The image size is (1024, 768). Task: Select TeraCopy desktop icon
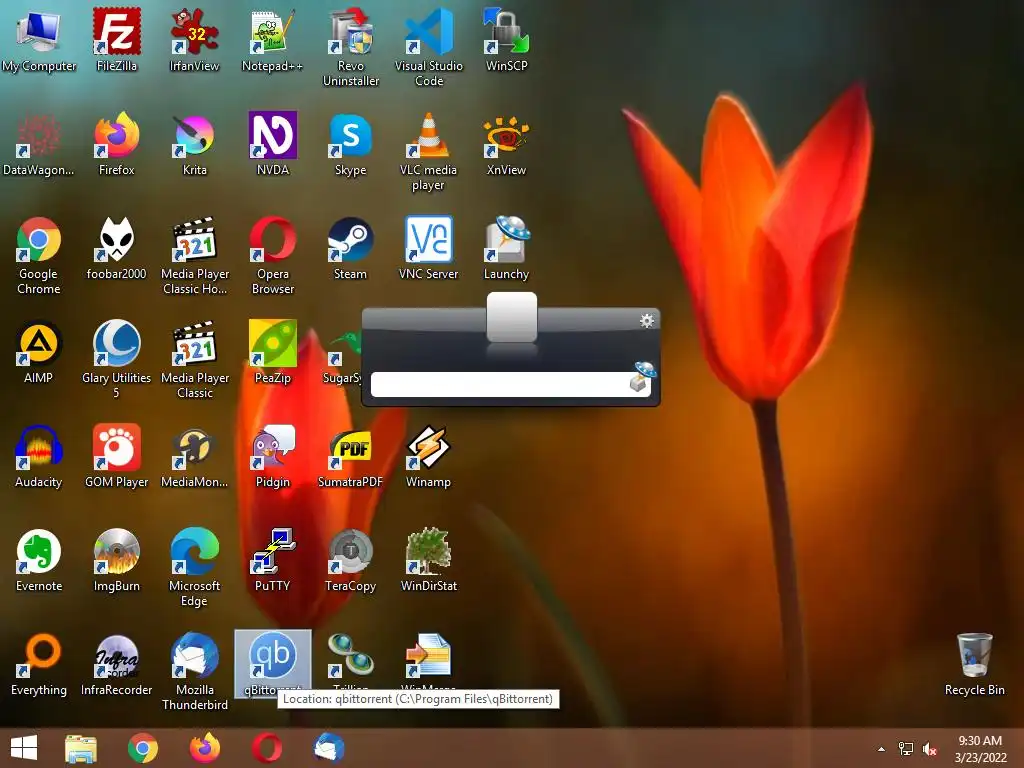click(x=351, y=560)
